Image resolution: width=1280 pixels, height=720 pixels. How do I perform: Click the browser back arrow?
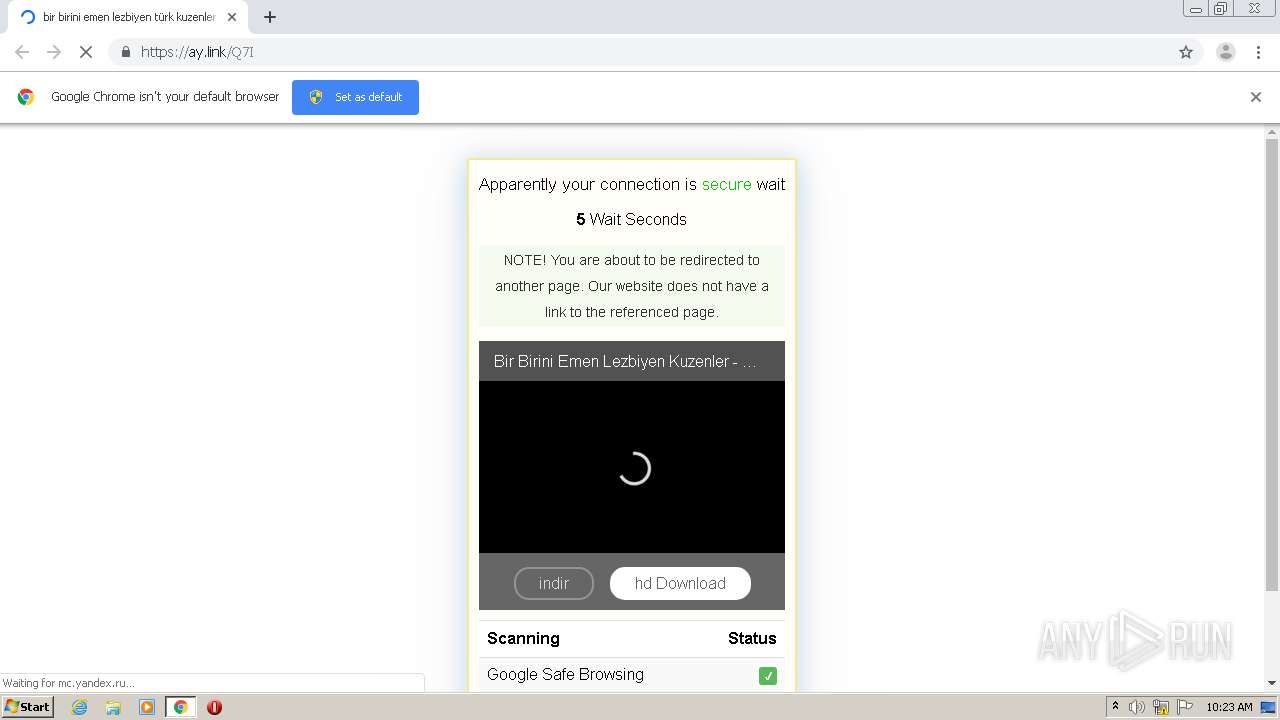22,52
